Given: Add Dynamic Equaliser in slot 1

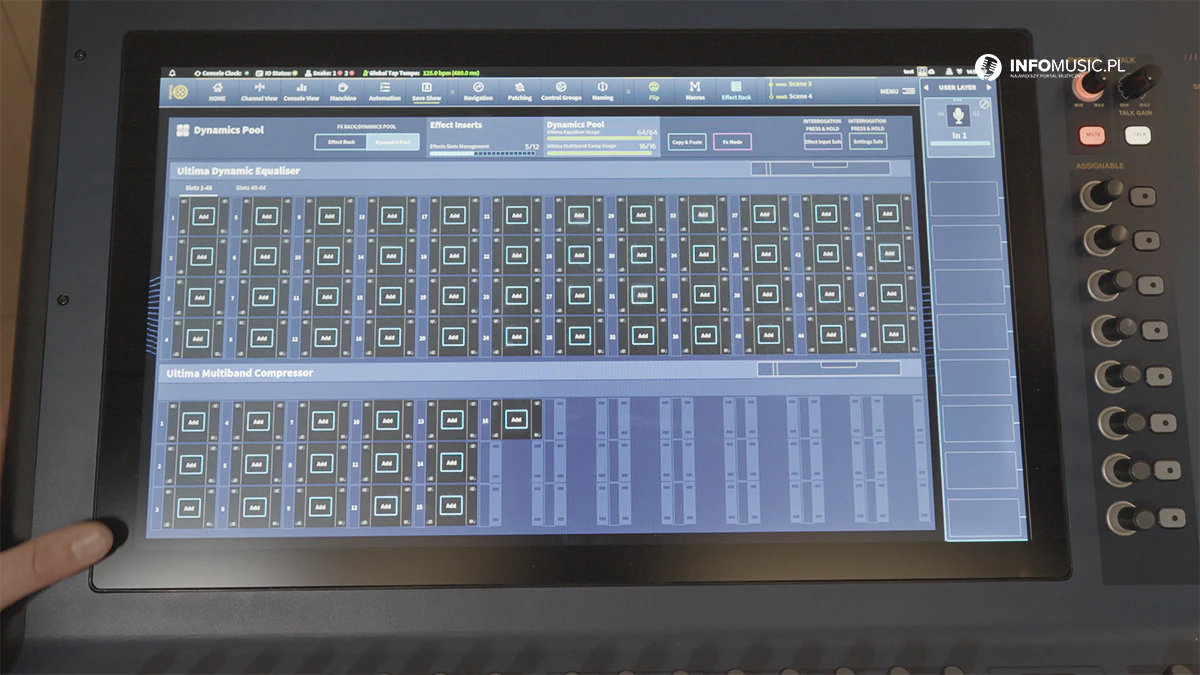Looking at the screenshot, I should [203, 215].
